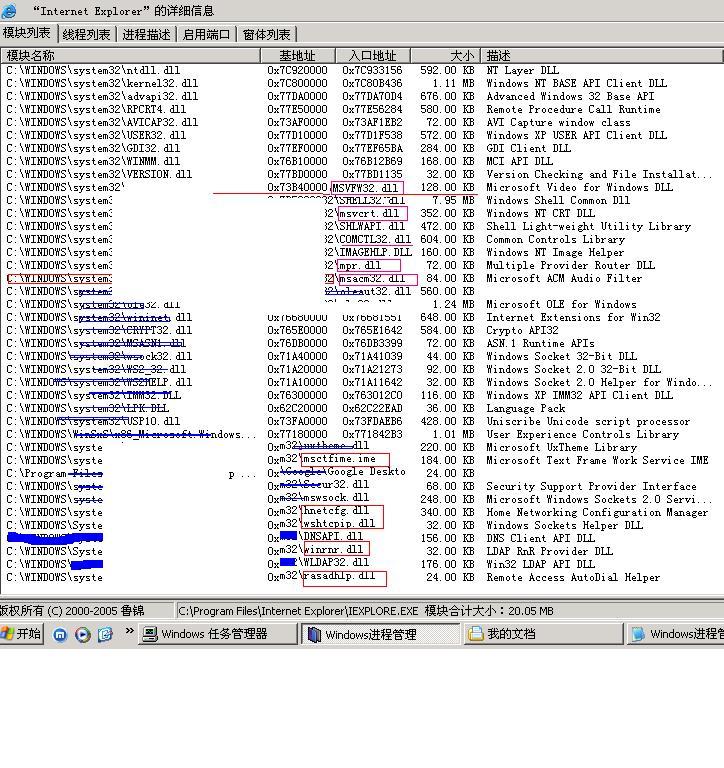This screenshot has width=724, height=768.
Task: Select the GDI32.dll module row
Action: tap(362, 148)
